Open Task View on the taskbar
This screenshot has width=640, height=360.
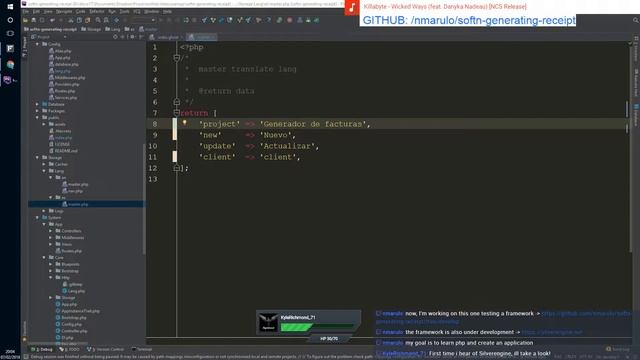(10, 33)
